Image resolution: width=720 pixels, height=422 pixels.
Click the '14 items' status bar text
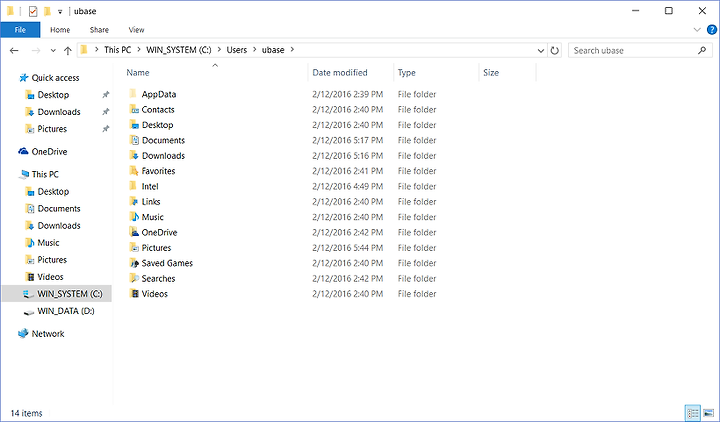coord(26,413)
